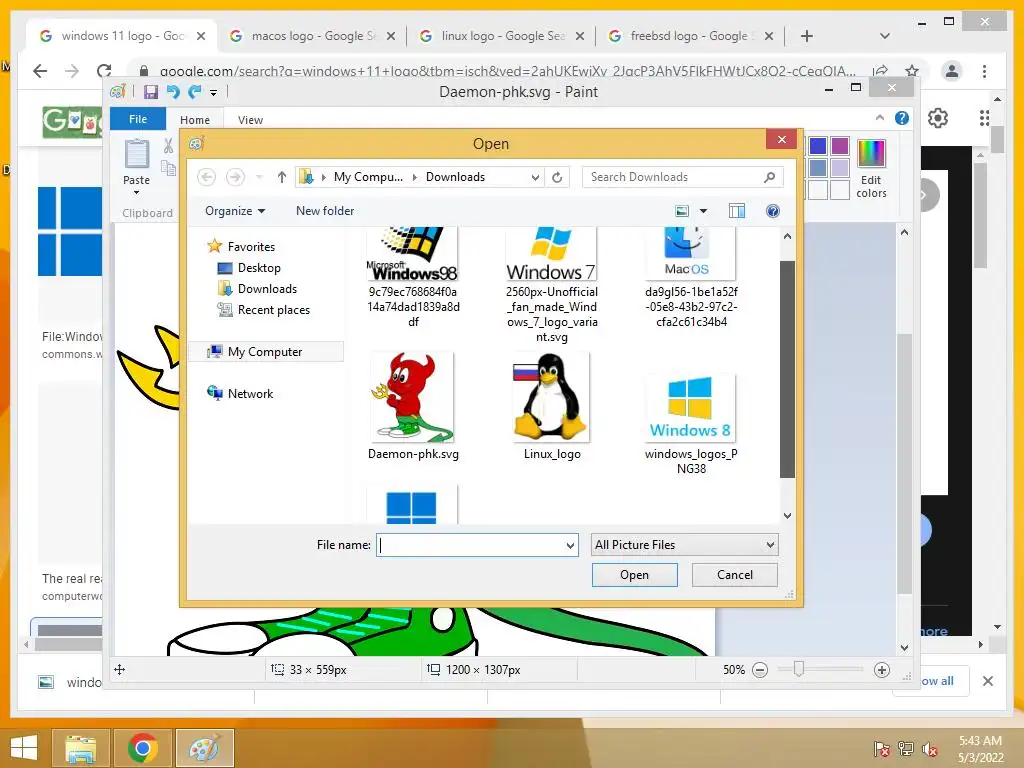Click the Search Downloads field
Image resolution: width=1024 pixels, height=768 pixels.
tap(682, 177)
